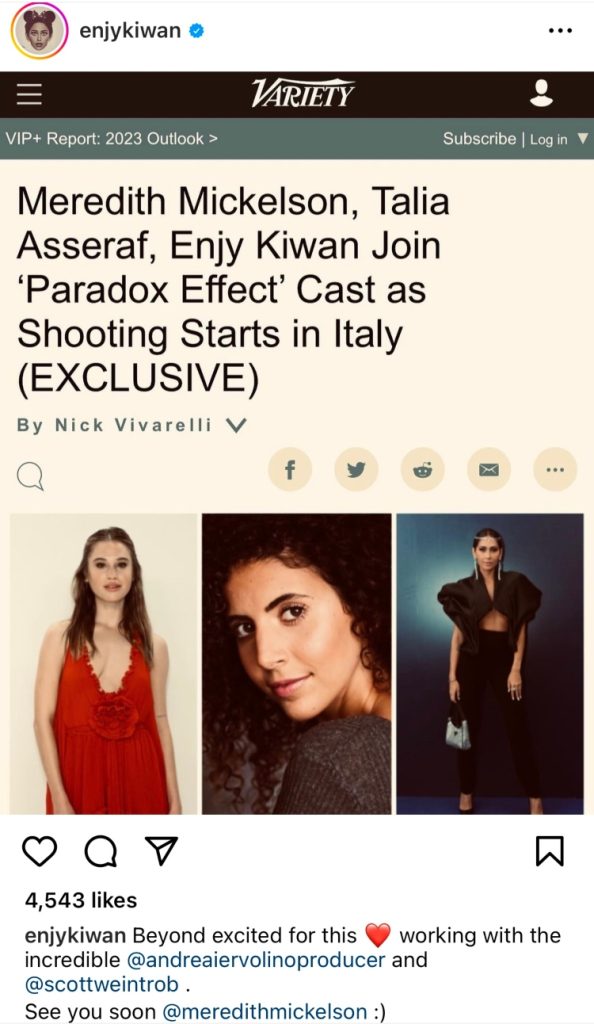Open the three-dot post options menu
The image size is (594, 1024).
point(560,31)
